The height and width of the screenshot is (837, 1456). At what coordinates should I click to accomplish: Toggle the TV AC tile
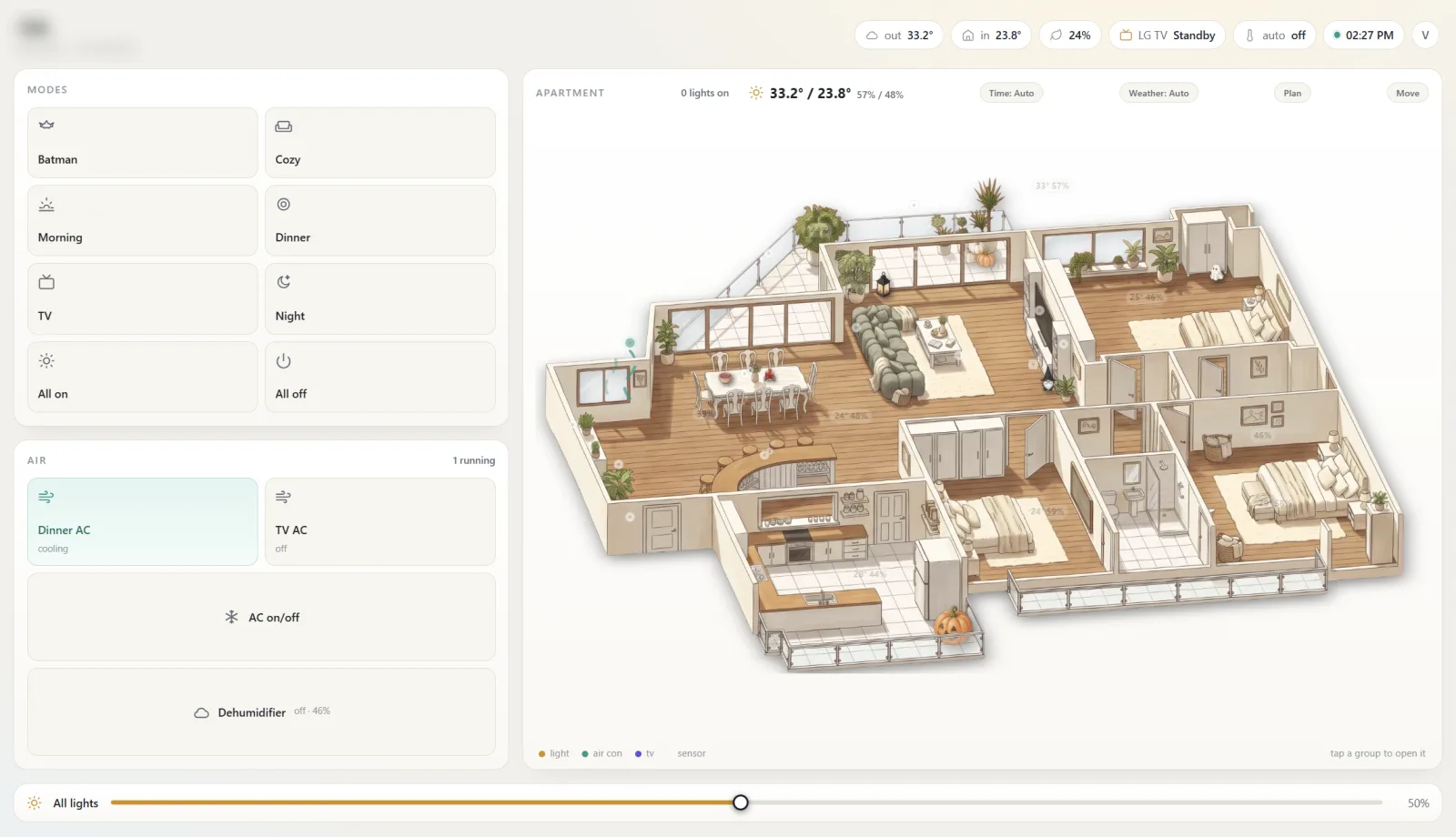pyautogui.click(x=380, y=522)
